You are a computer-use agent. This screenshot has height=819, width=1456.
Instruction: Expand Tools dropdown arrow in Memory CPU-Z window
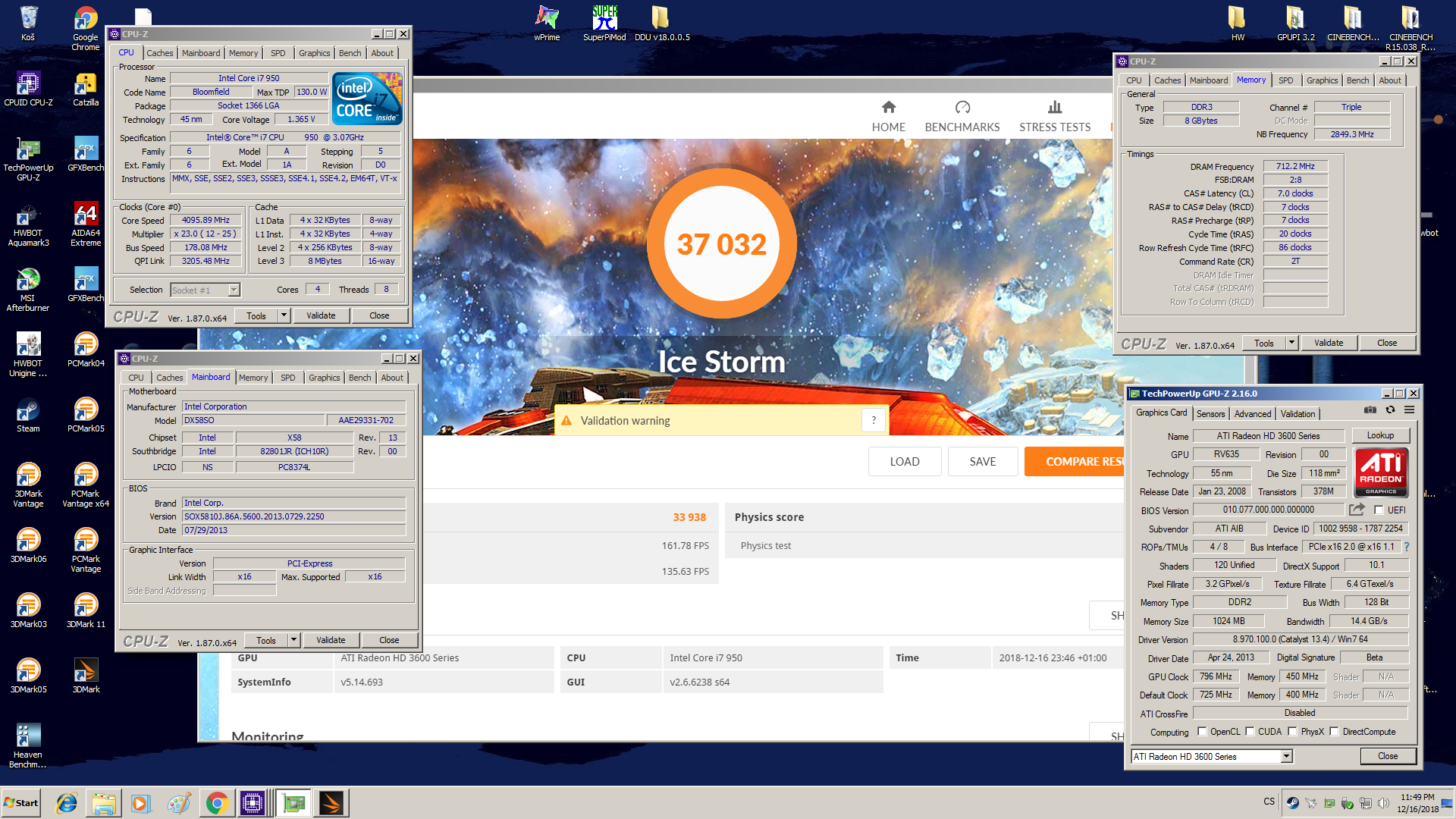pos(1291,343)
